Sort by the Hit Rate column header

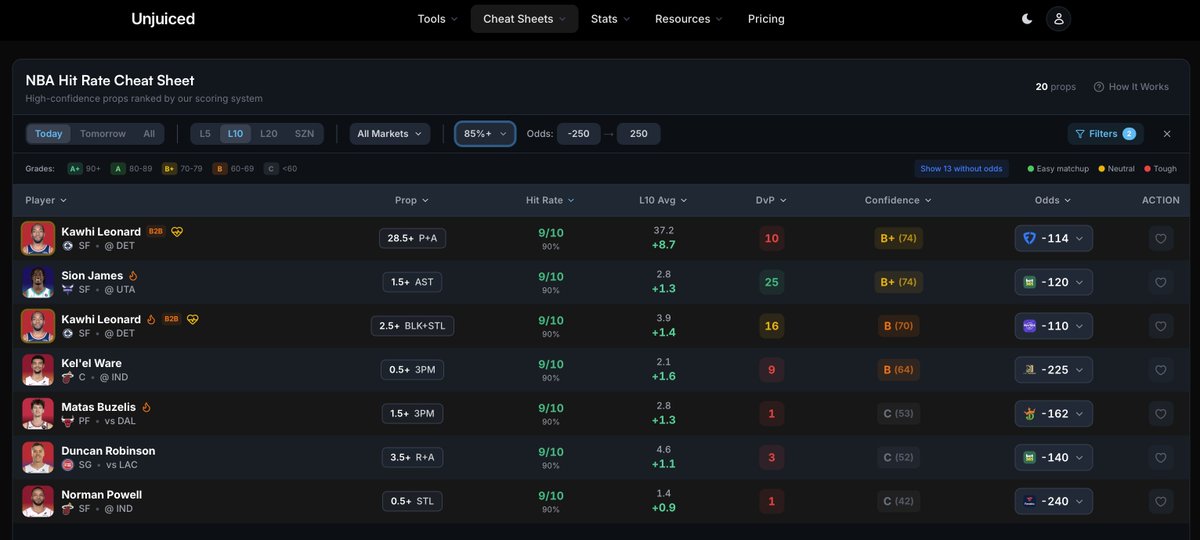click(550, 200)
